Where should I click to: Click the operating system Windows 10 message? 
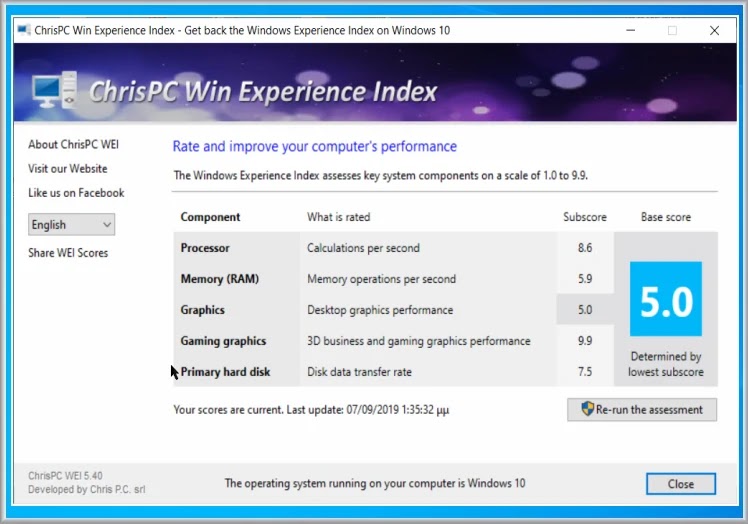coord(375,483)
